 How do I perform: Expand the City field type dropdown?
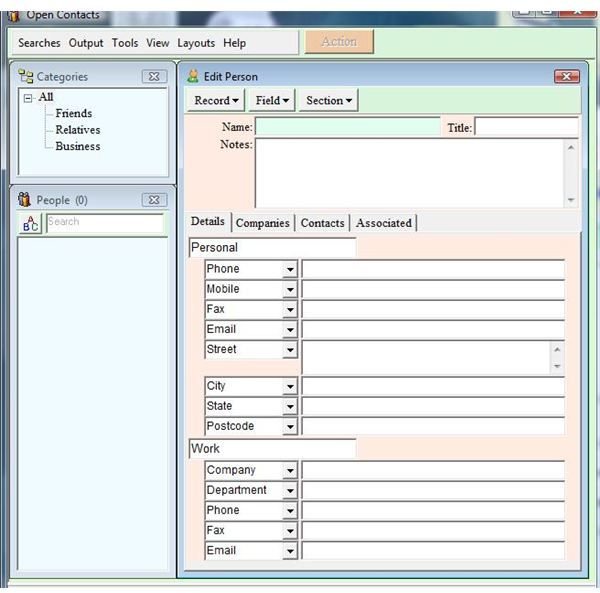(290, 386)
